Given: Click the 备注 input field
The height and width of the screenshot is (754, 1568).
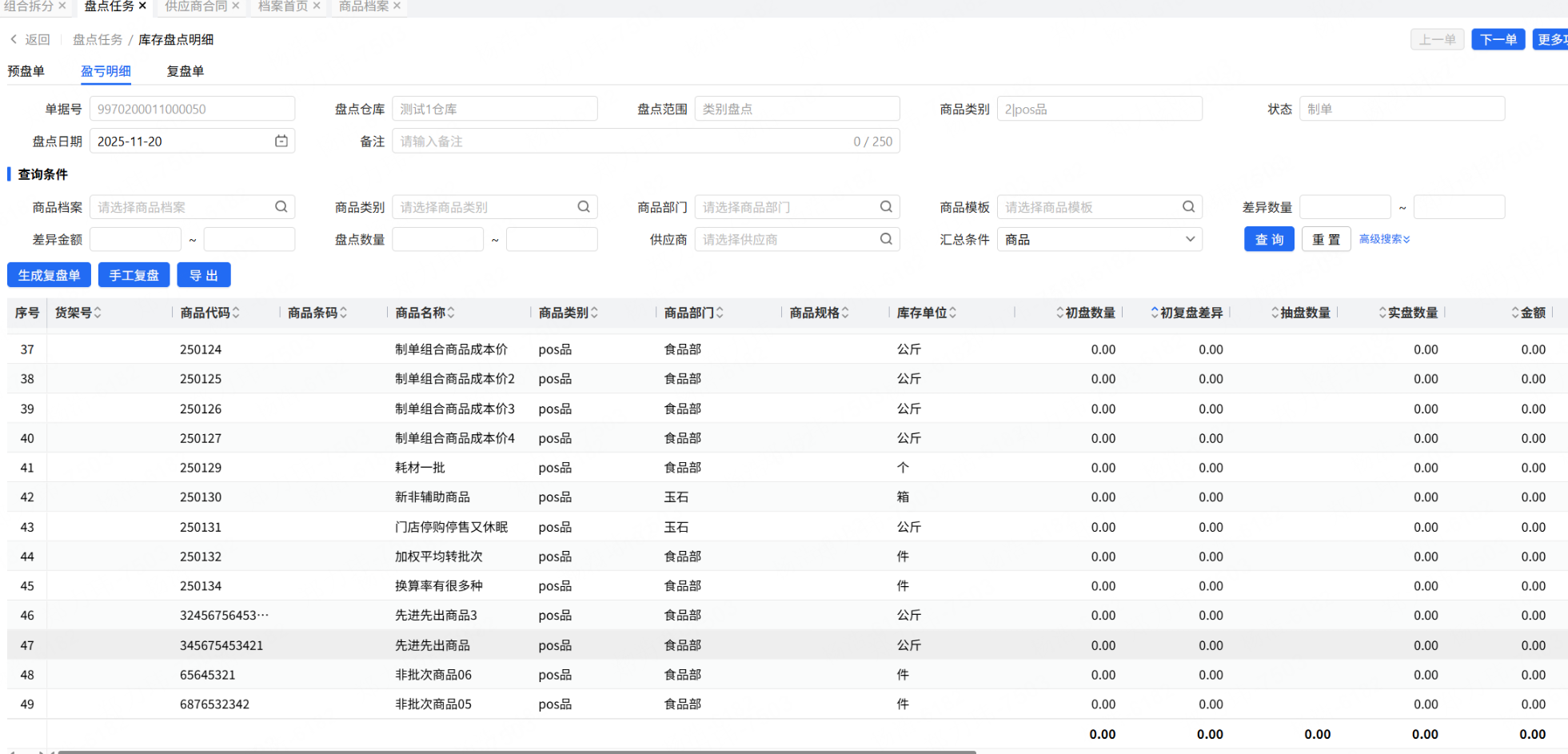Looking at the screenshot, I should 624,142.
